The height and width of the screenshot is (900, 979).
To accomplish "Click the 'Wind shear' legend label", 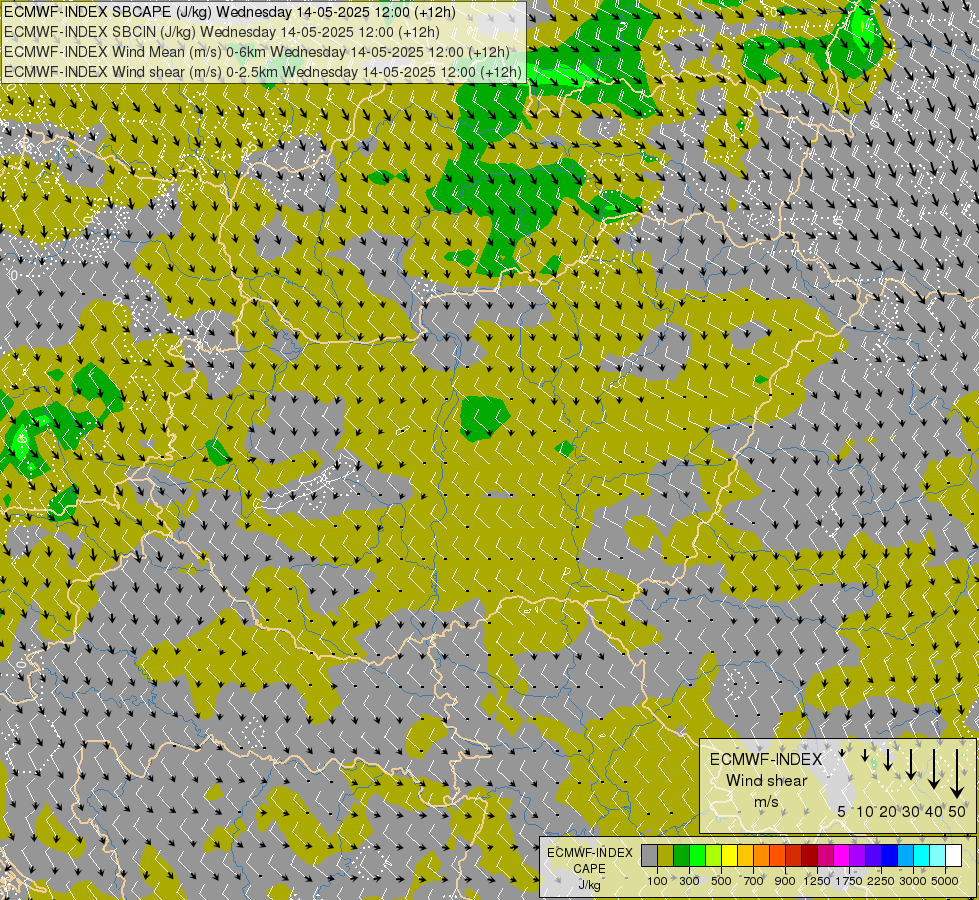I will pyautogui.click(x=767, y=781).
